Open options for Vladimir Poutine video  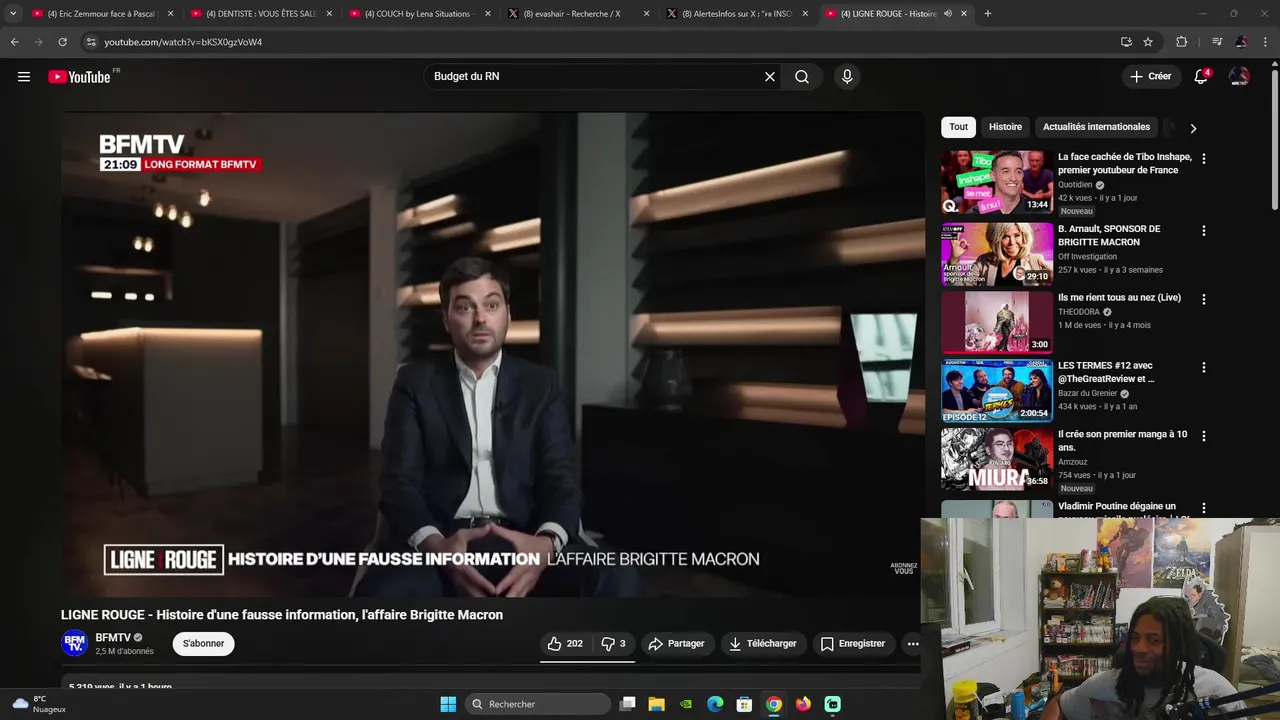[1204, 508]
